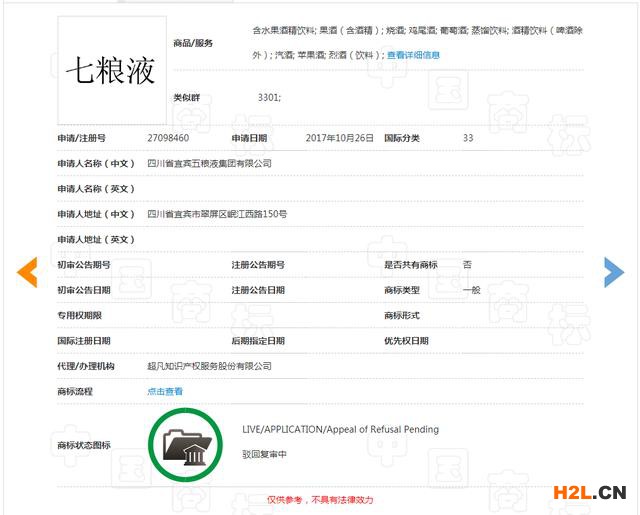Click the similar group value 3301

tap(269, 97)
